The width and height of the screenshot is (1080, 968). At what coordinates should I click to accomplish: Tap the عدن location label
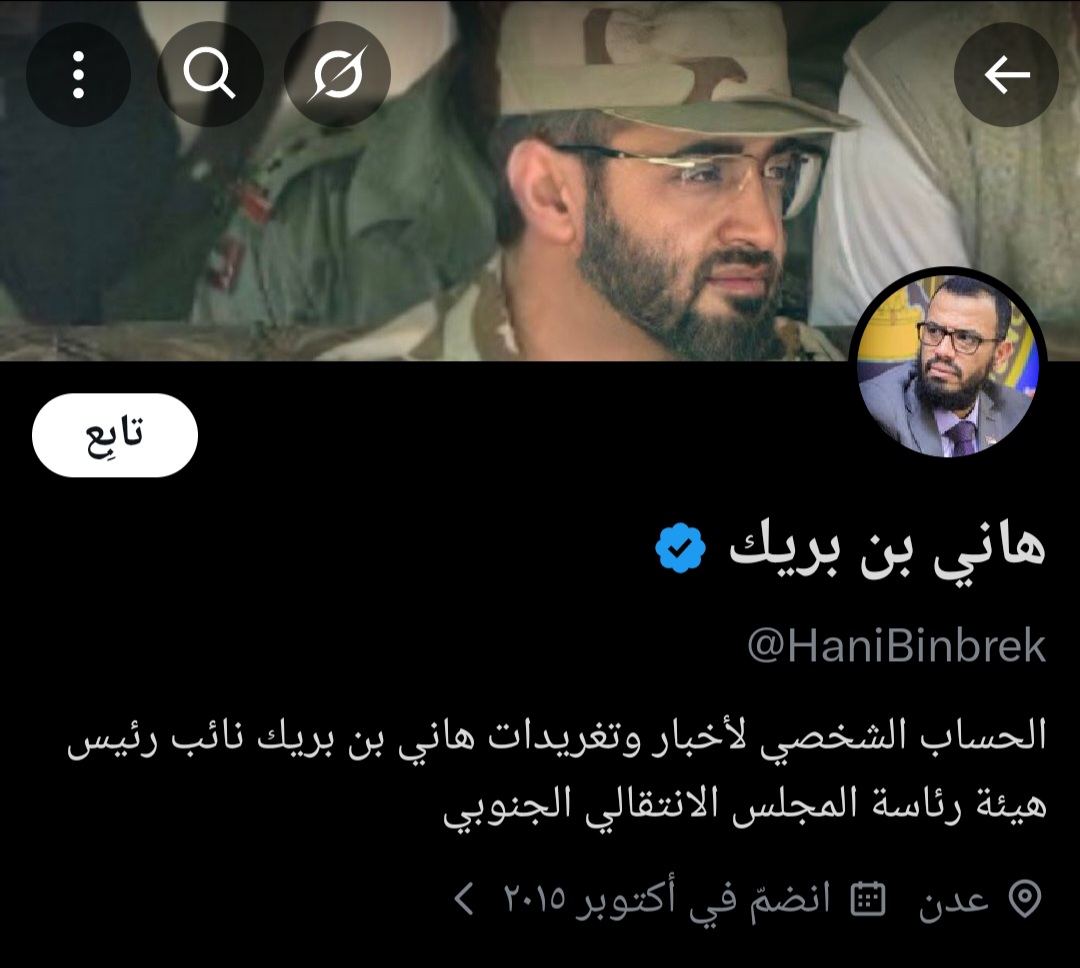click(954, 899)
